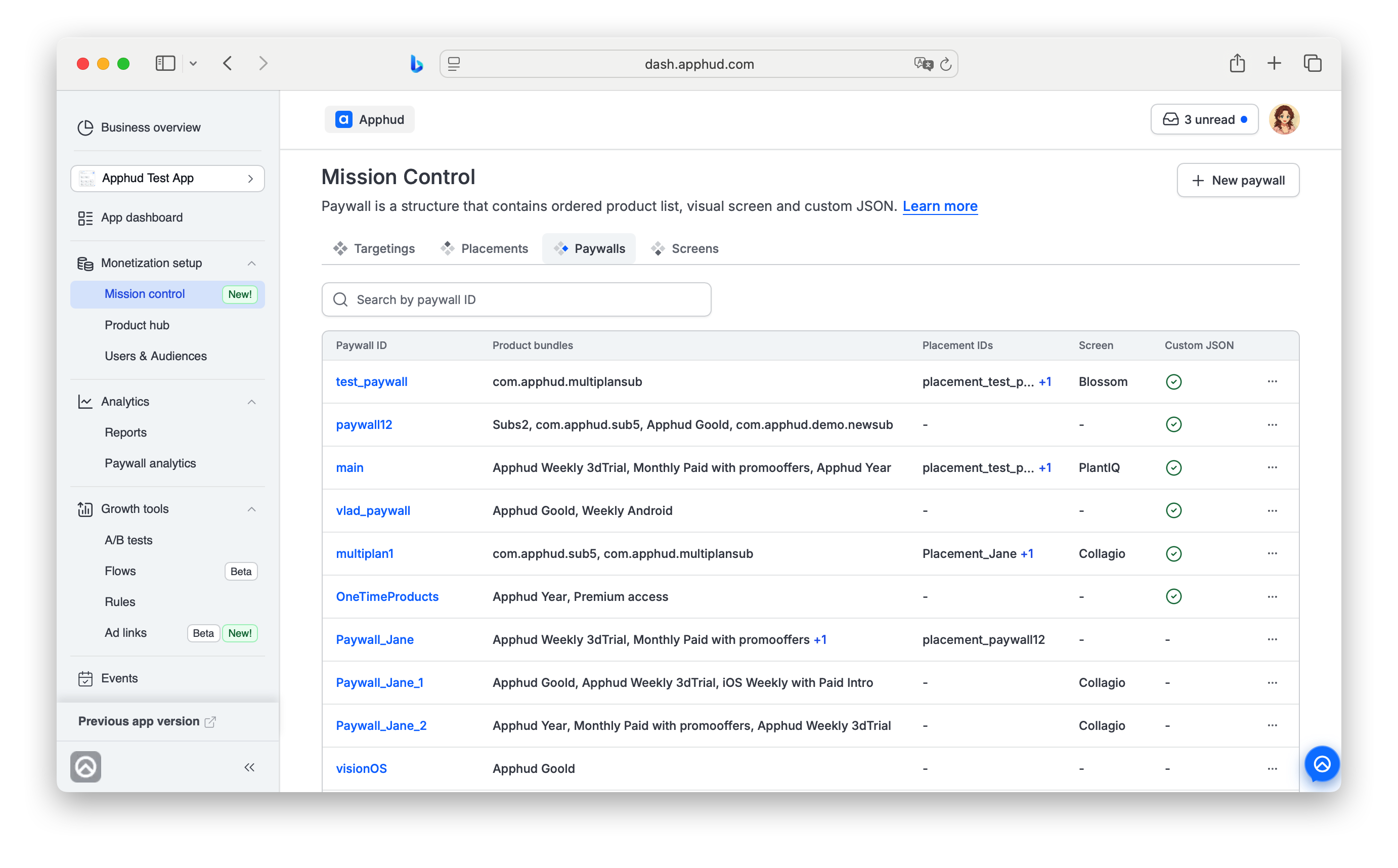Open the user avatar menu
1398x868 pixels.
1284,119
